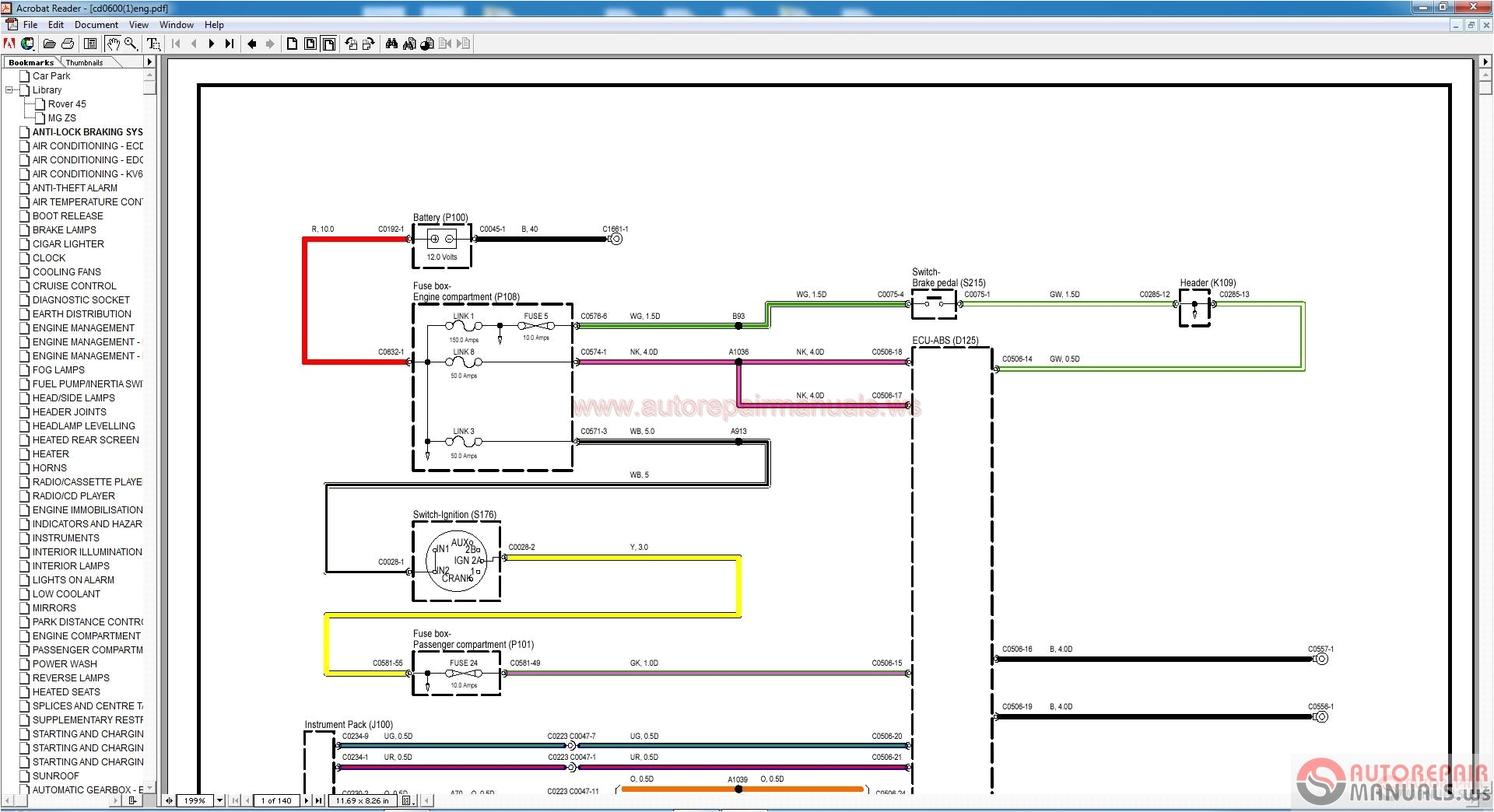This screenshot has height=812, width=1494.
Task: Rotate view clockwise using toolbar icon
Action: click(x=369, y=44)
